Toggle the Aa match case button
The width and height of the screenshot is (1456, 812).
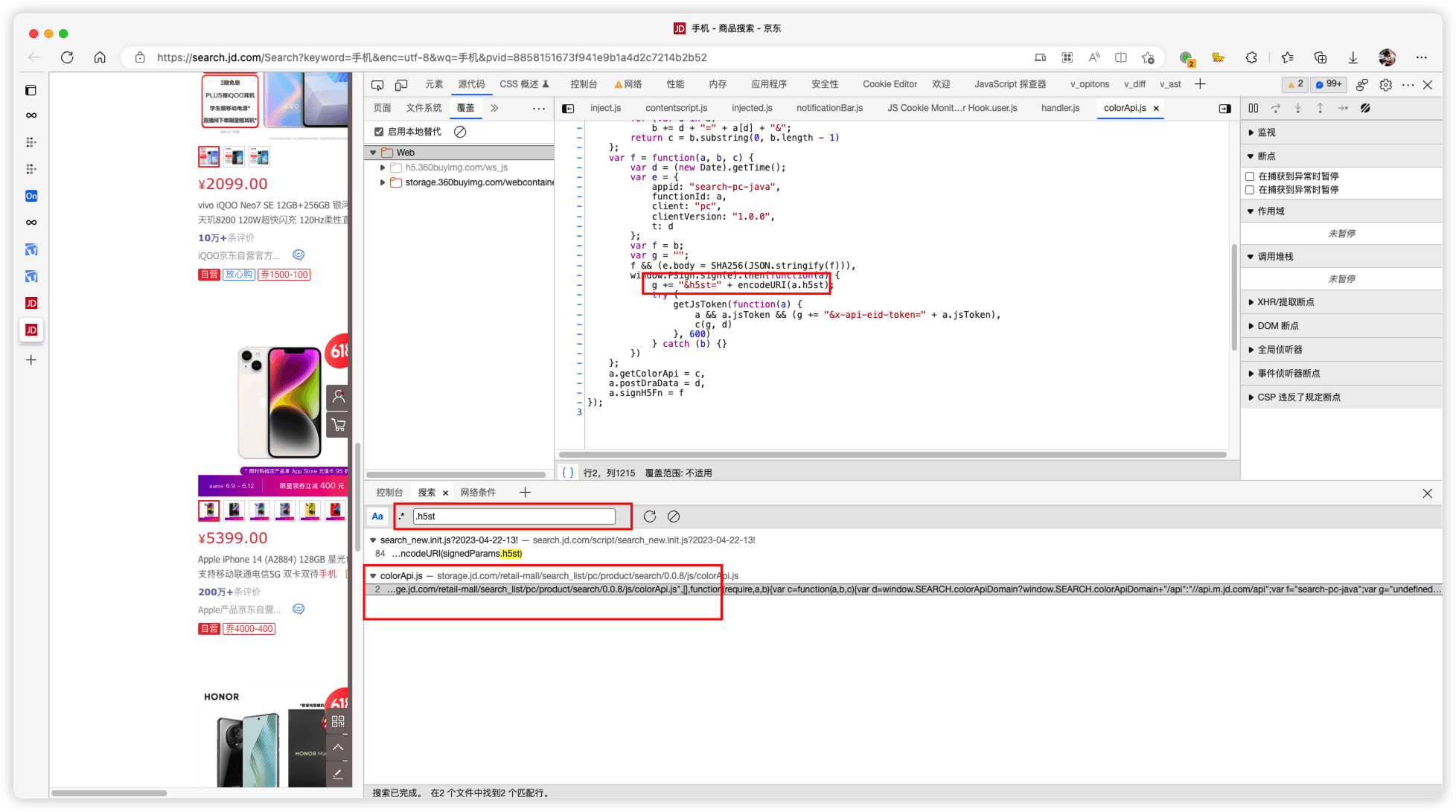[x=377, y=517]
